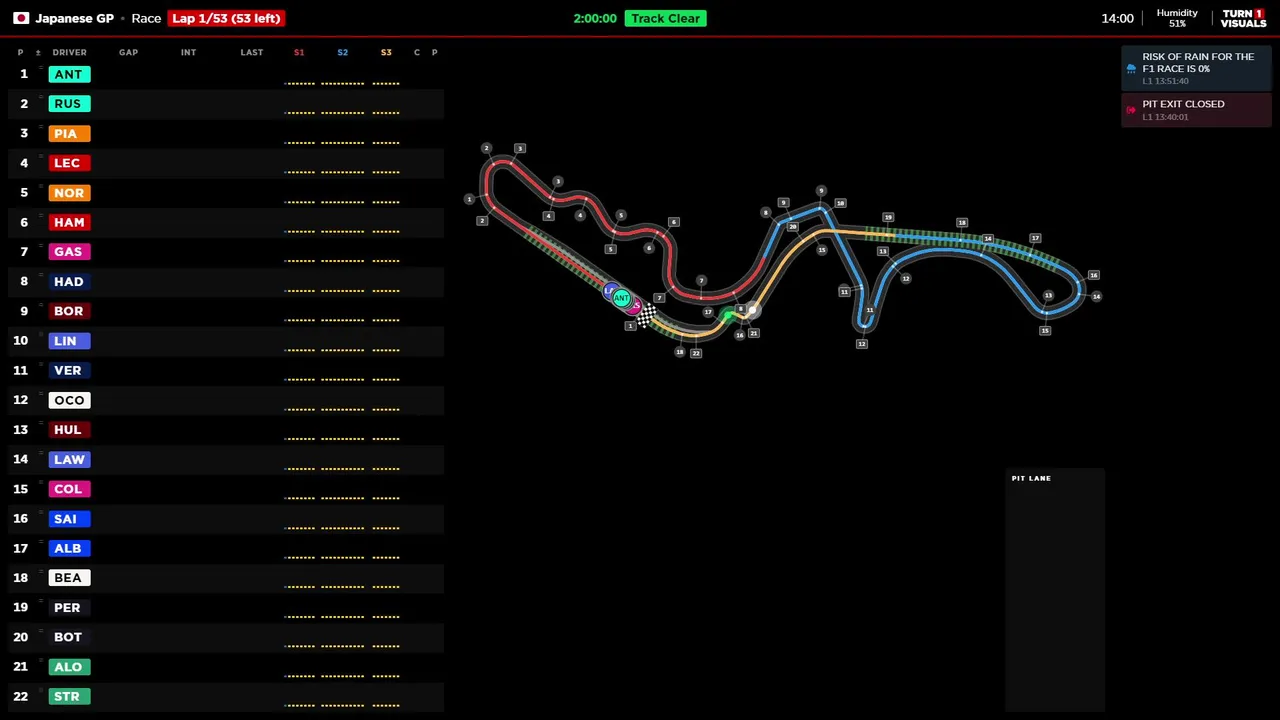Select the blue rain cloud notification icon

coord(1131,69)
